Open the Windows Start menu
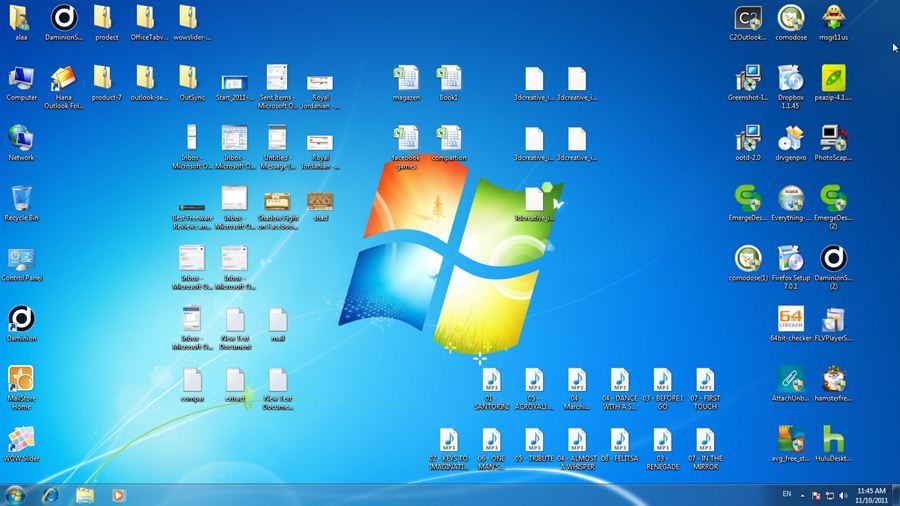This screenshot has height=506, width=900. [x=15, y=495]
